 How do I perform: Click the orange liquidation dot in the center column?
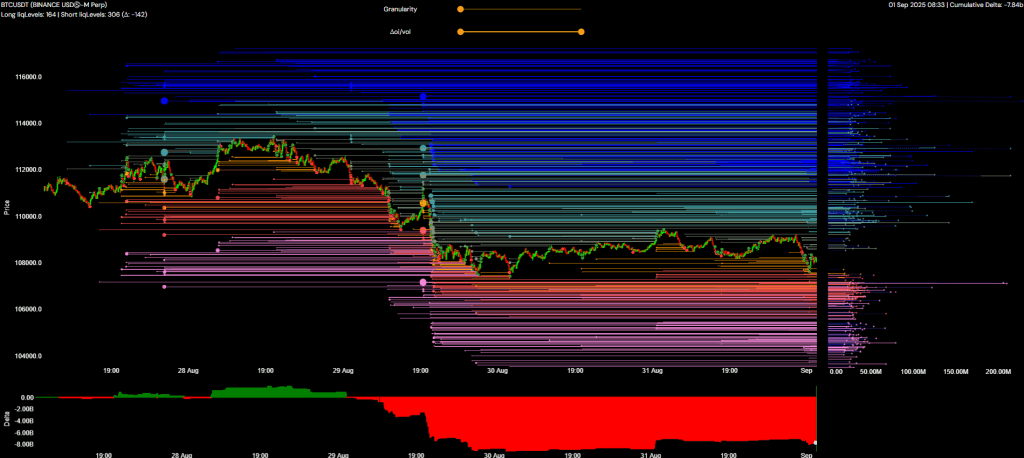point(423,203)
